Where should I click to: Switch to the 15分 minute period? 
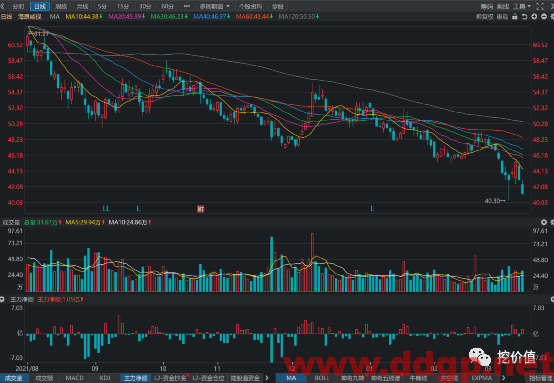click(x=123, y=6)
